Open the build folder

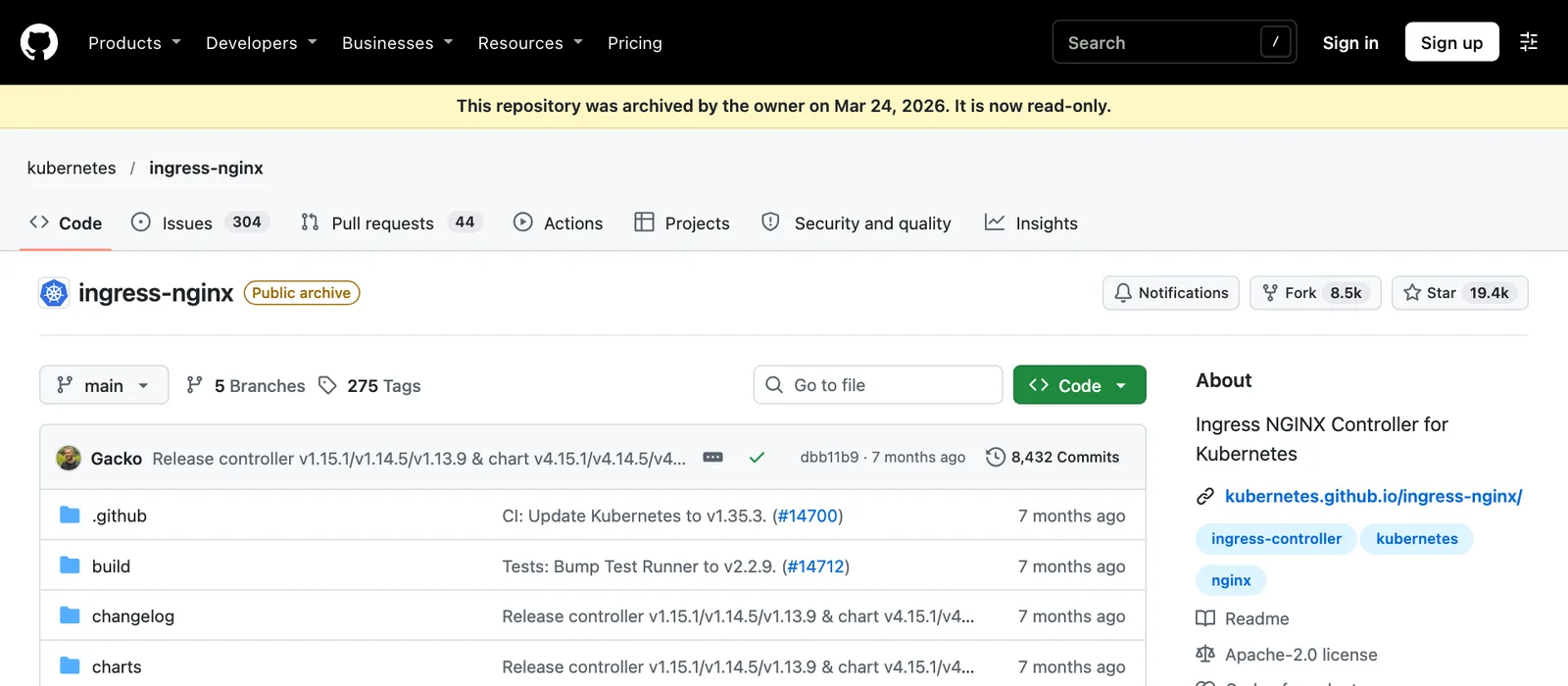[x=111, y=566]
